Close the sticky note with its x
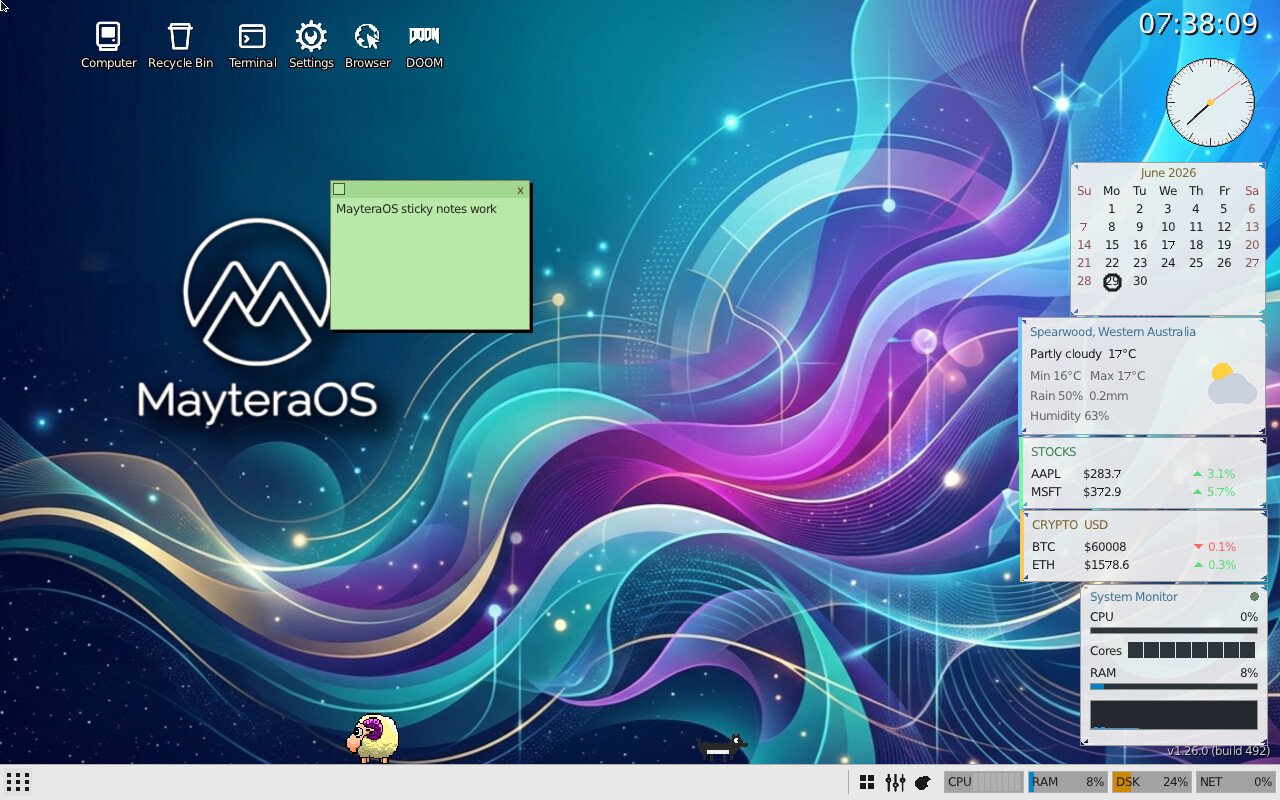The height and width of the screenshot is (800, 1280). pyautogui.click(x=520, y=190)
